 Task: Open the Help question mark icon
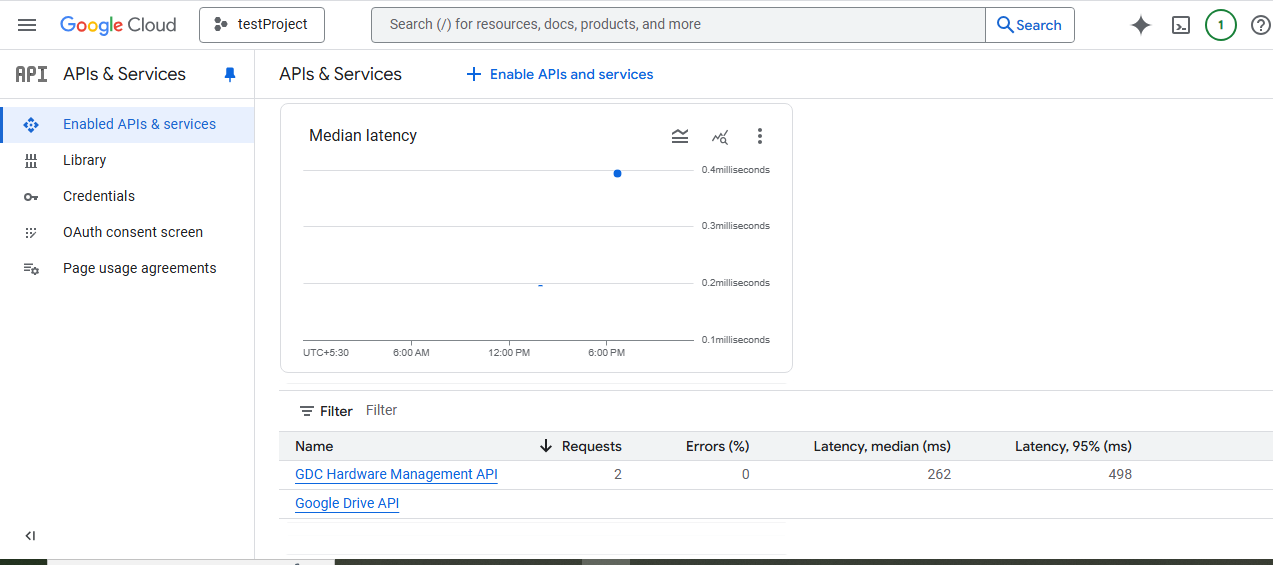pos(1261,25)
